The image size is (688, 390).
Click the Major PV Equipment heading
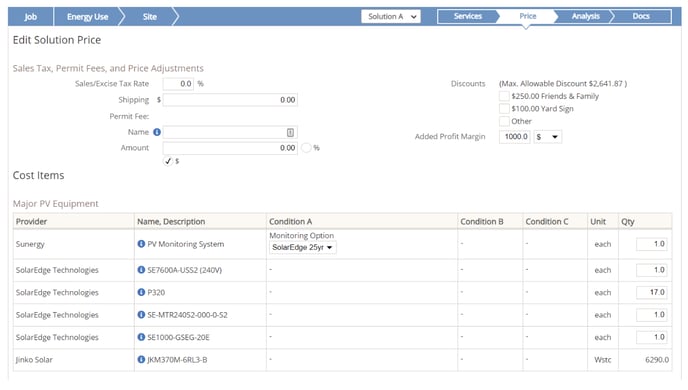(56, 204)
